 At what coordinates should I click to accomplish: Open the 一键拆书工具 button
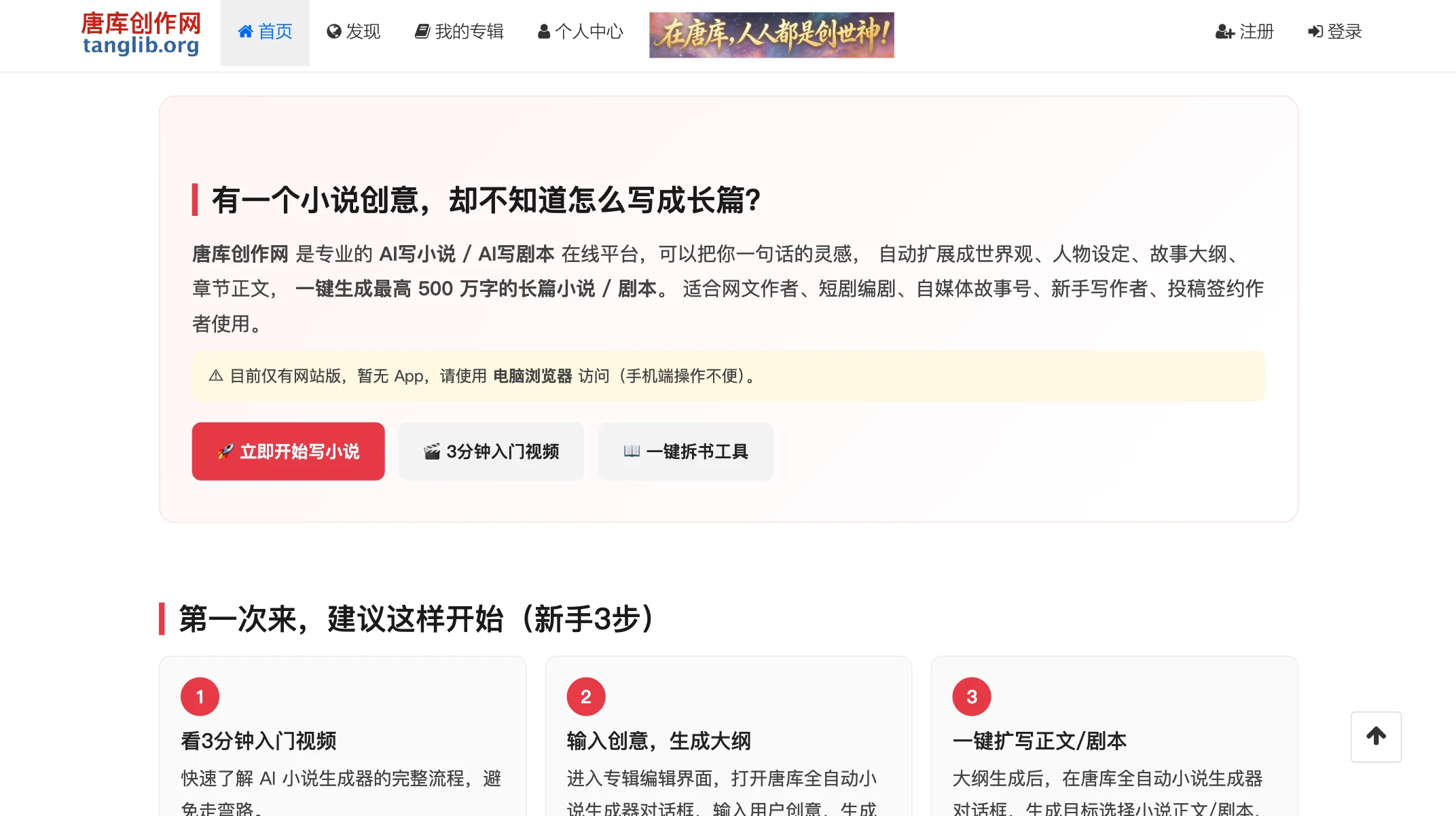686,451
